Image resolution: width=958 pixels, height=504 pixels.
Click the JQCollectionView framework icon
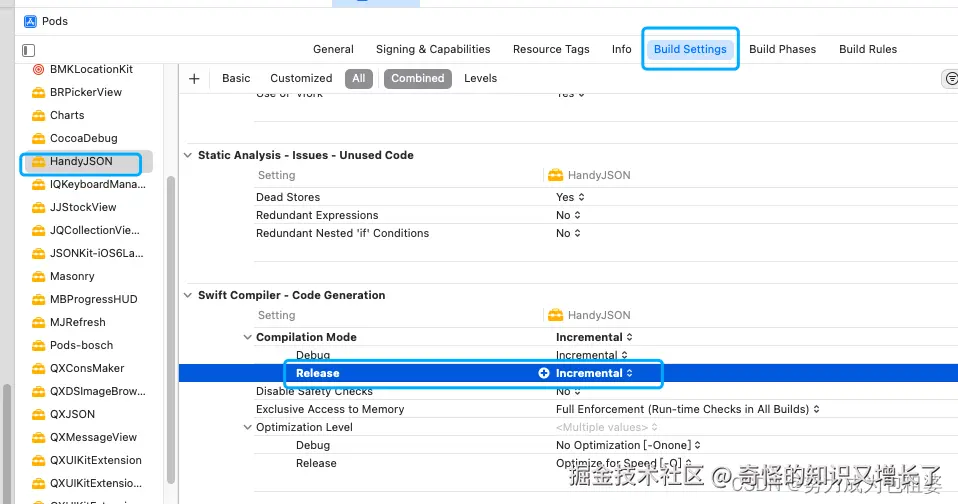(x=38, y=230)
